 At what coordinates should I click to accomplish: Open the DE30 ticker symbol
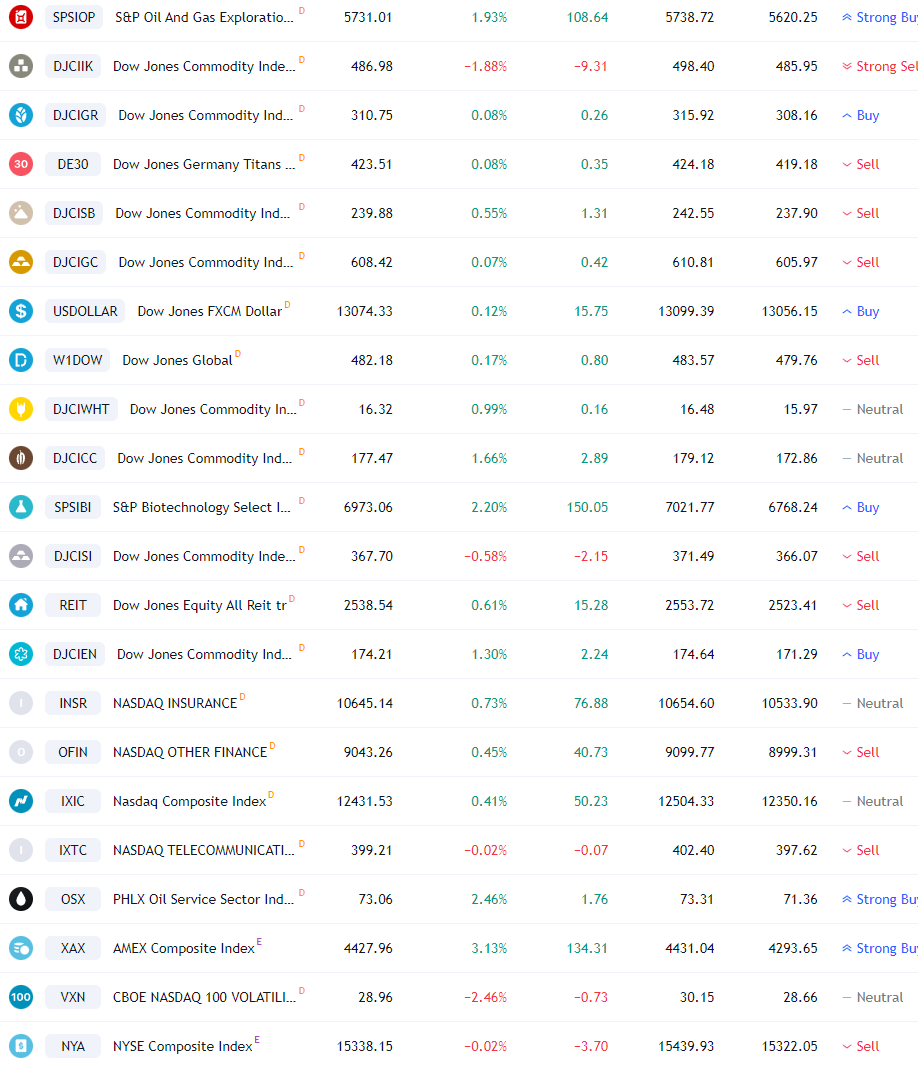[73, 164]
